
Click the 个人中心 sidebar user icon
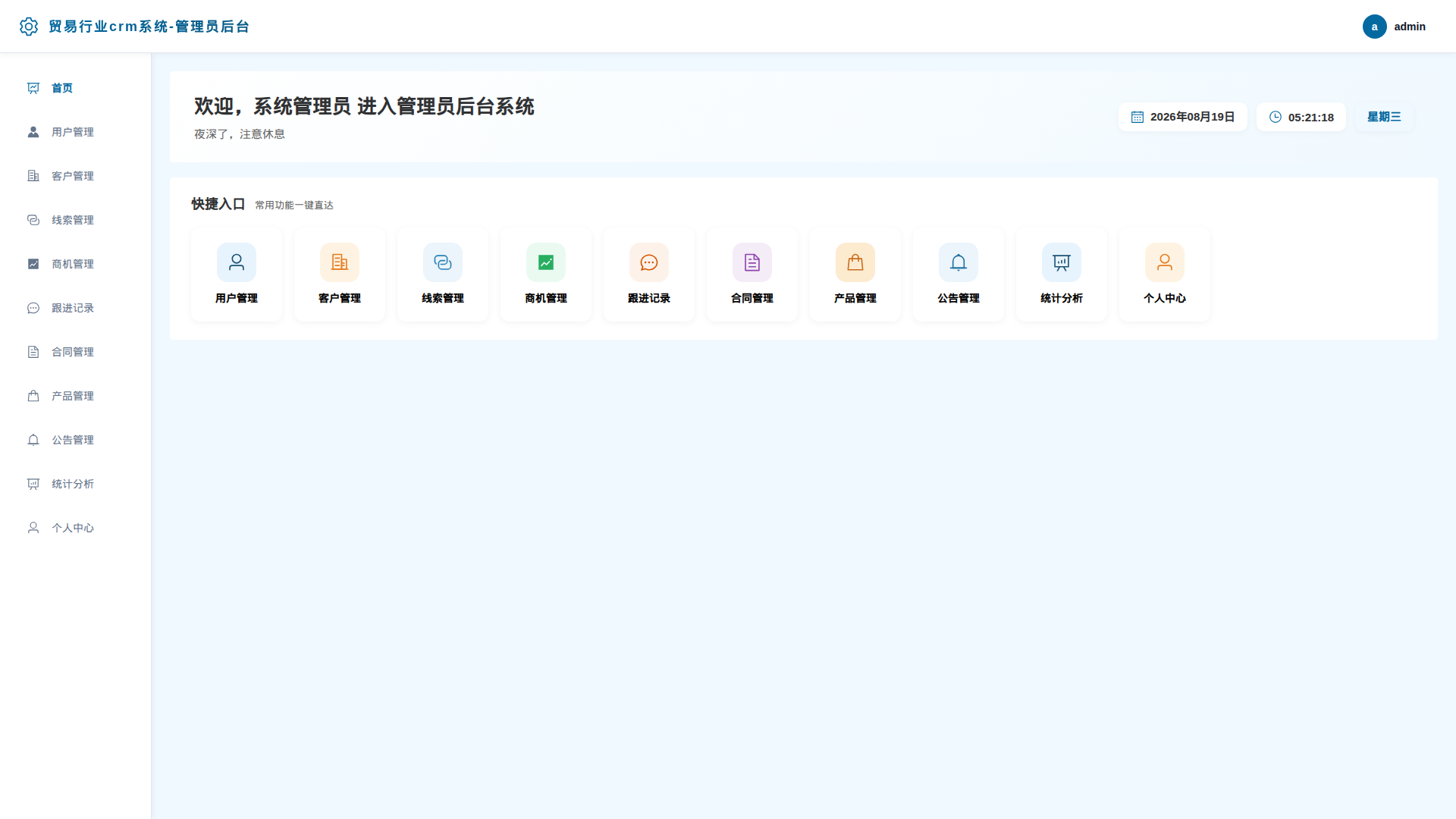(x=33, y=528)
